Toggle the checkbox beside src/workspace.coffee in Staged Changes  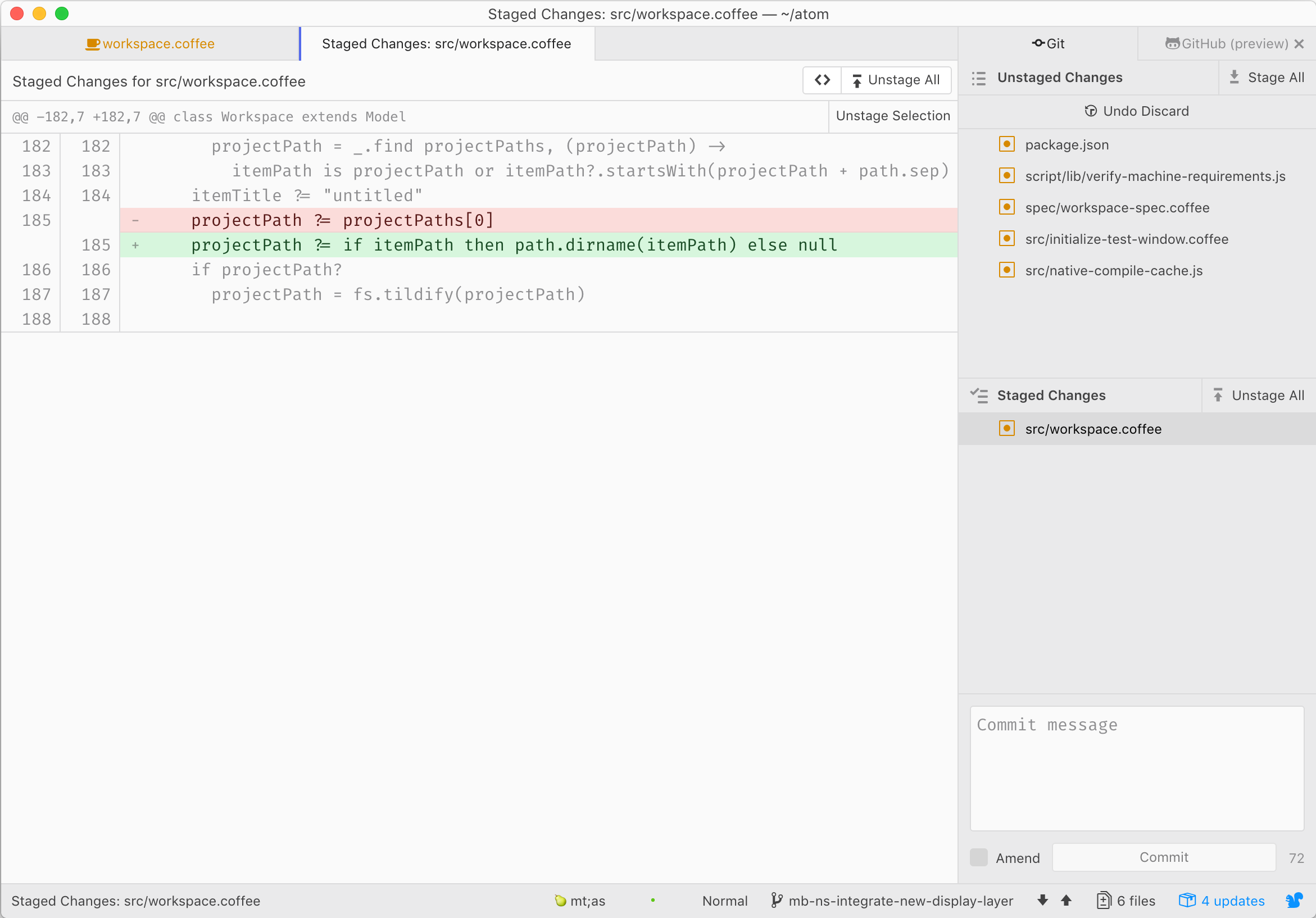[1006, 428]
